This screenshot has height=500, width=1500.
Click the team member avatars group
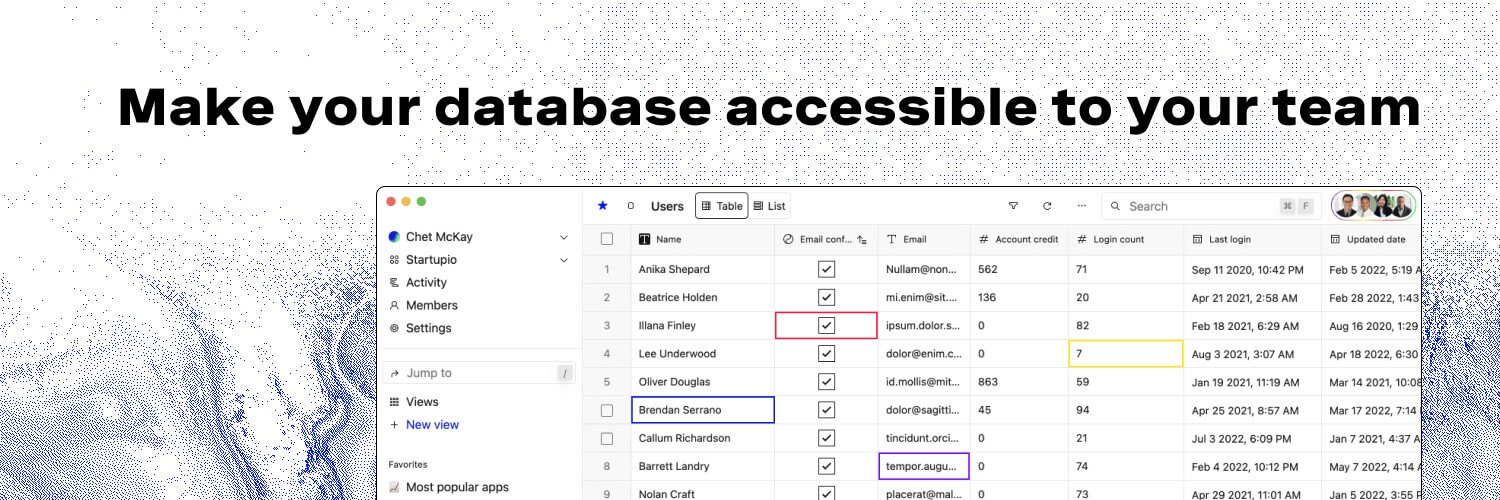(1375, 206)
